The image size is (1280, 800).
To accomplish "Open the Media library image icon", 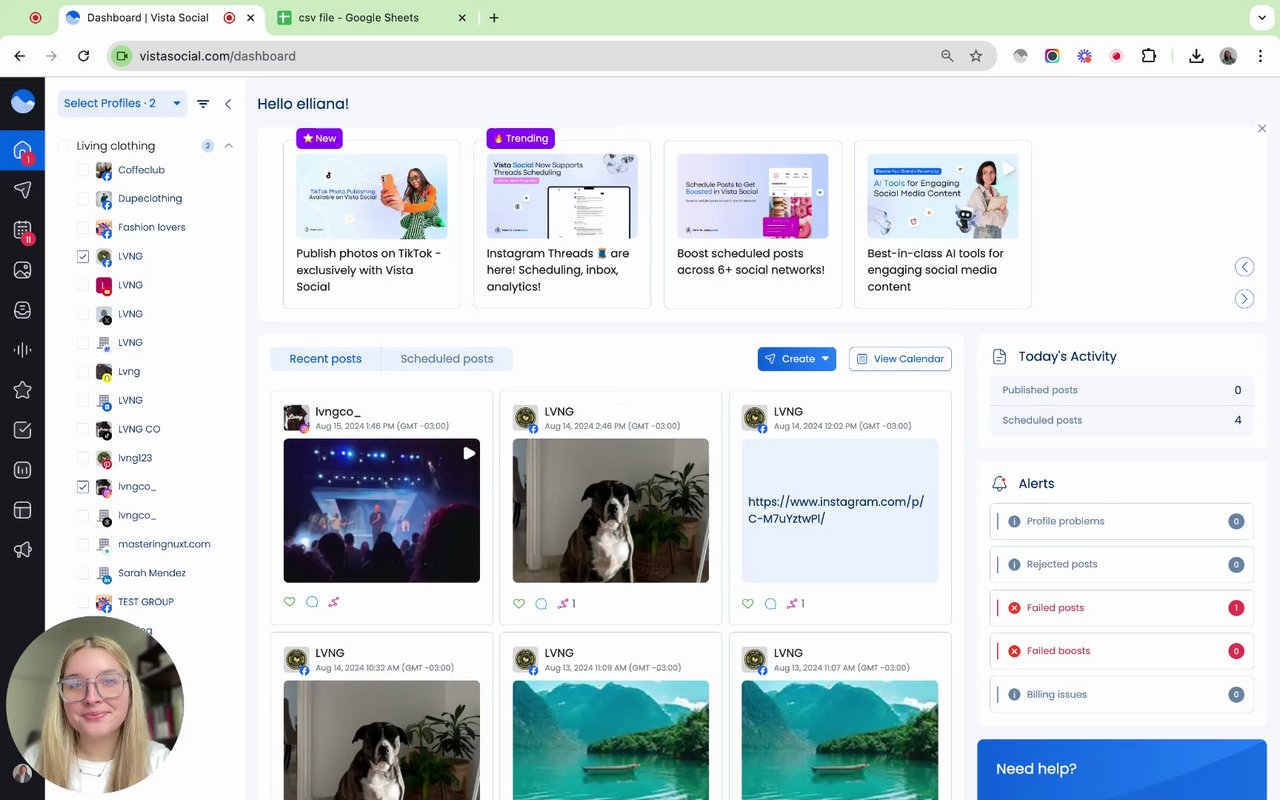I will (x=22, y=270).
